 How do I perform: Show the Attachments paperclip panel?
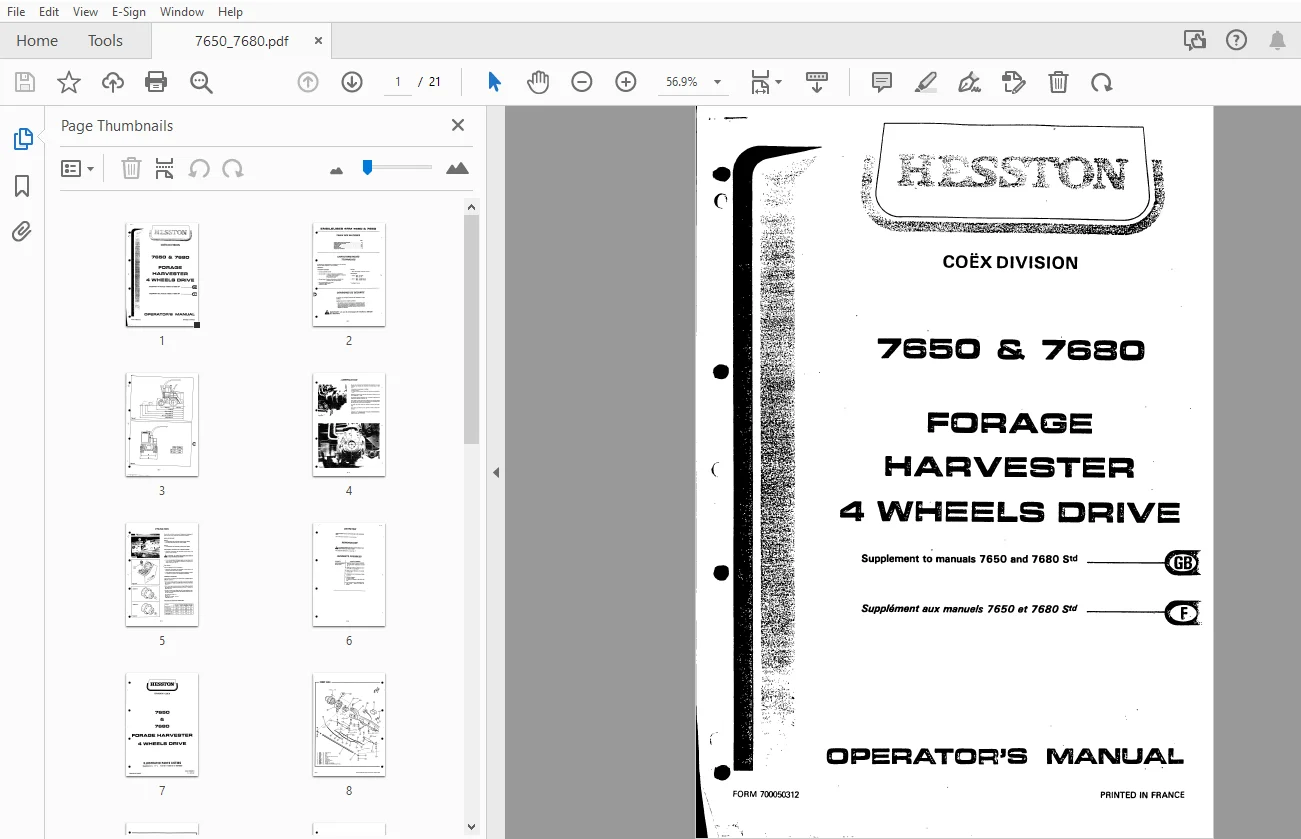(22, 232)
